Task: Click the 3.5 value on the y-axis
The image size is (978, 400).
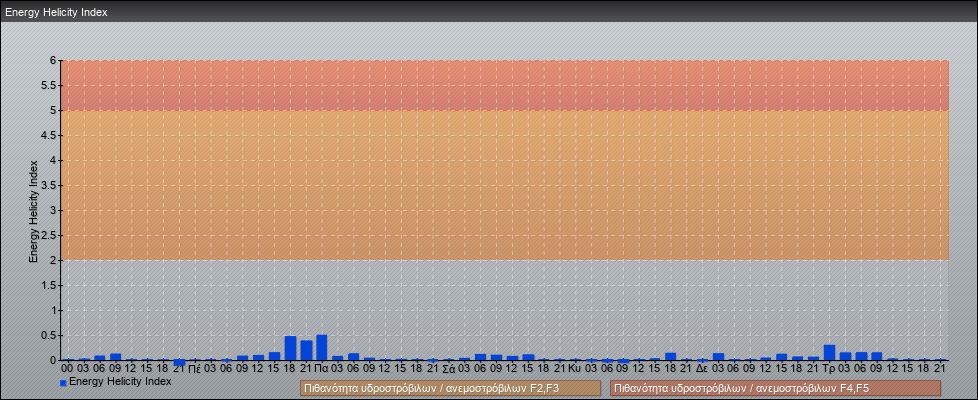Action: pos(49,185)
